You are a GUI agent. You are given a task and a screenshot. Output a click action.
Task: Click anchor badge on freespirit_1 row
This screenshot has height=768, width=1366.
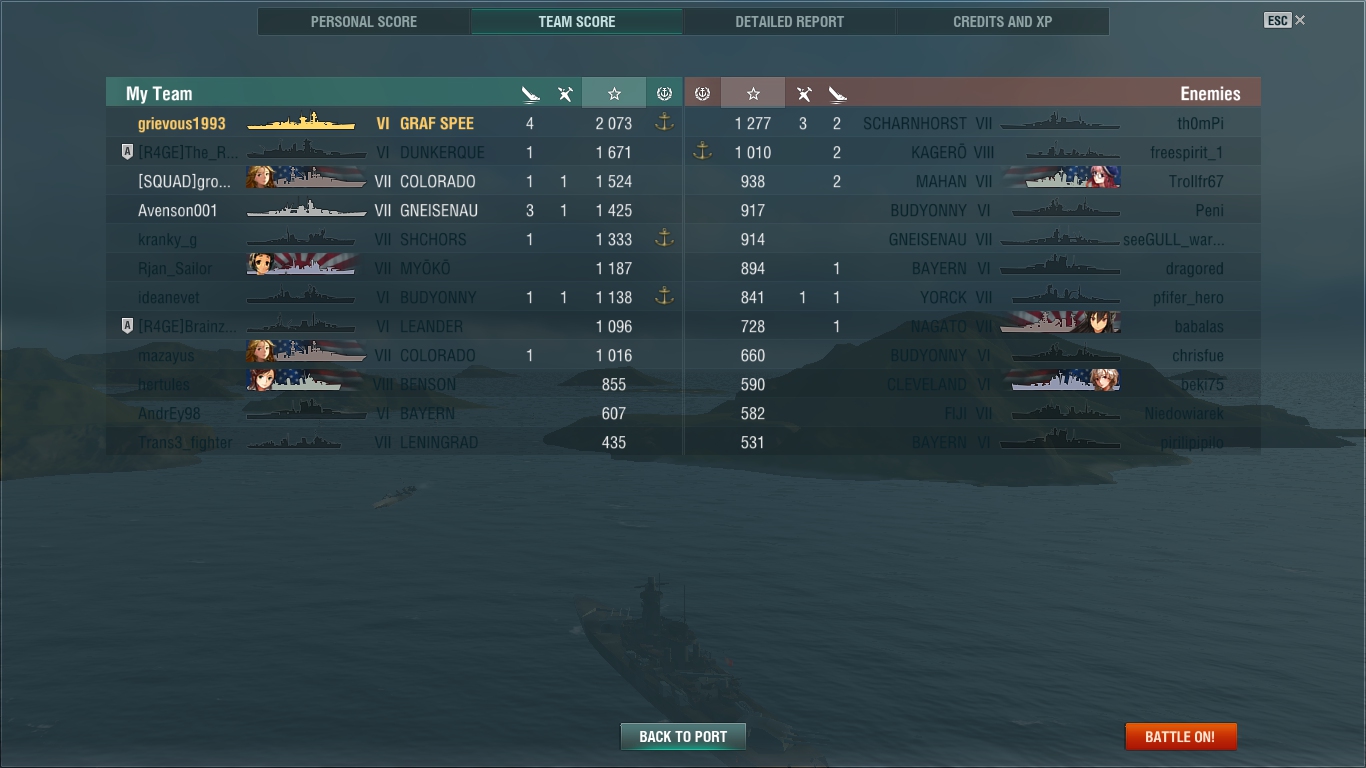click(702, 152)
